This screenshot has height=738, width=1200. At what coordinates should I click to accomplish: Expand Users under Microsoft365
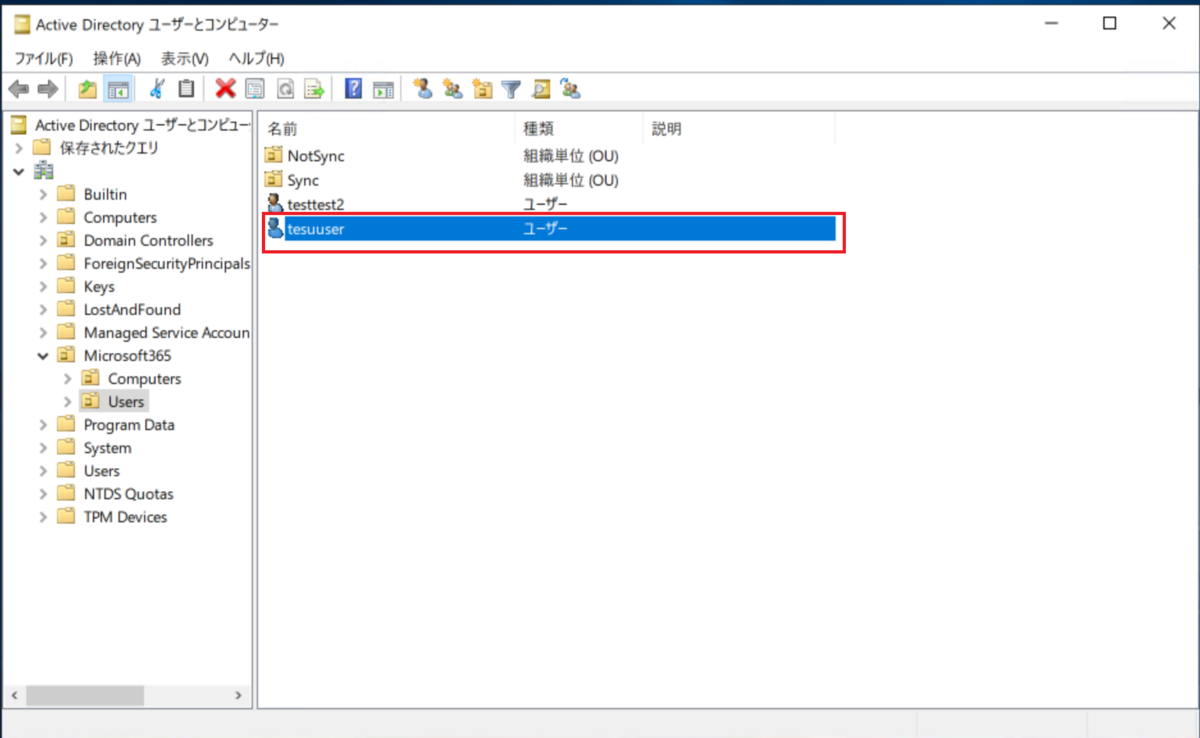[x=67, y=402]
